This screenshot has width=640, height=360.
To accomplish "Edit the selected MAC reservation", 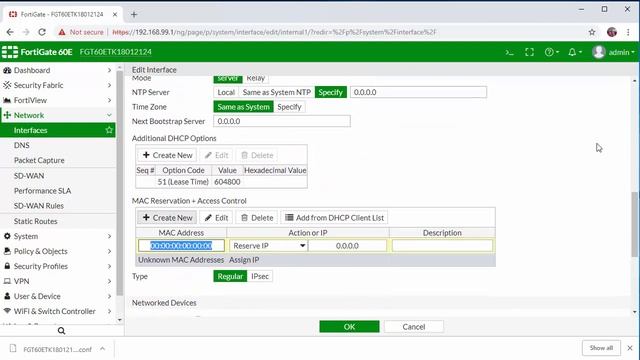I will 216,218.
